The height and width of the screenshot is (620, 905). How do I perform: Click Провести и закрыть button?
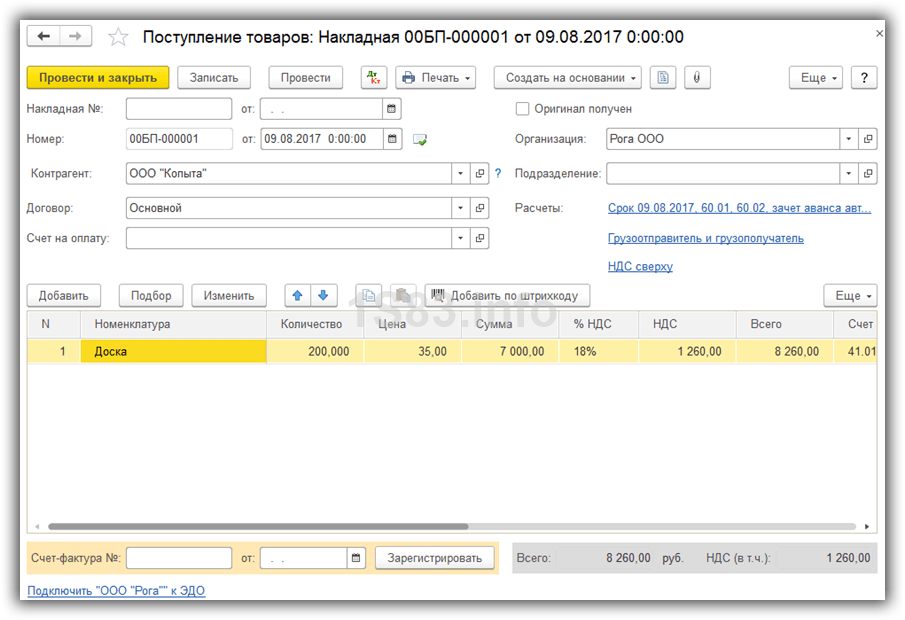pyautogui.click(x=98, y=77)
